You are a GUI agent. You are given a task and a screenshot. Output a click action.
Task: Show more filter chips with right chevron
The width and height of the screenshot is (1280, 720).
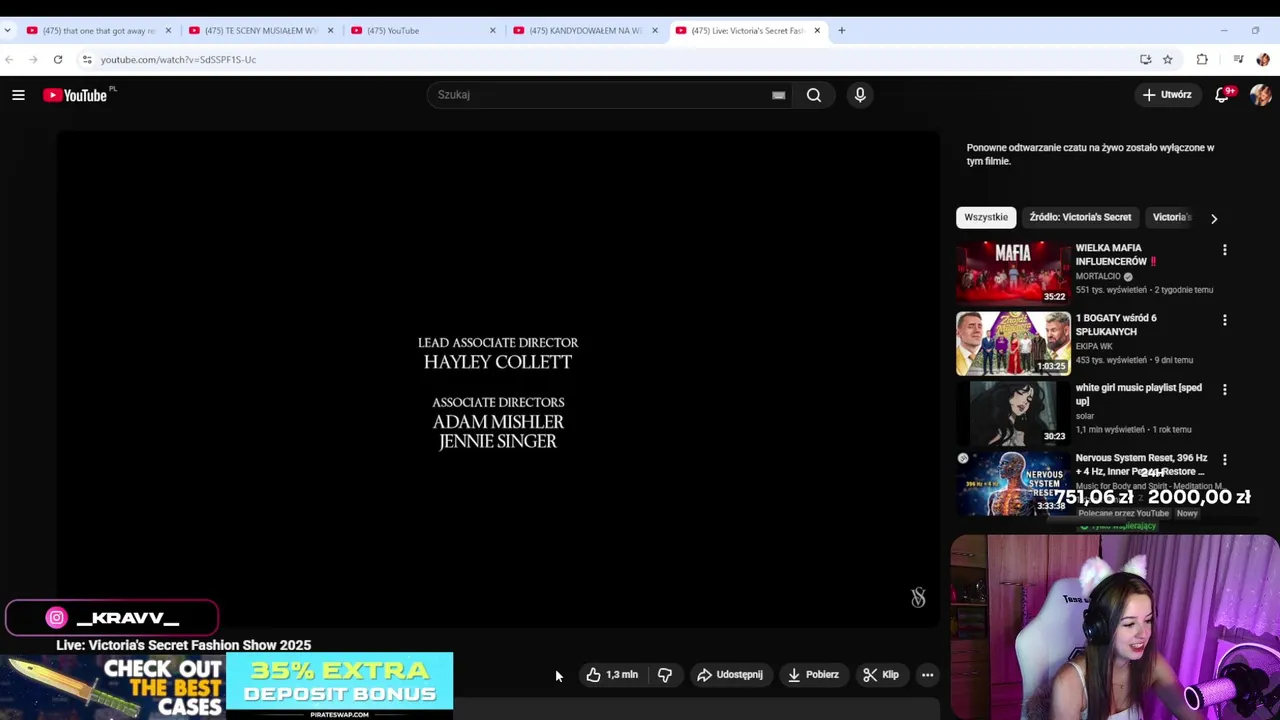pos(1214,218)
